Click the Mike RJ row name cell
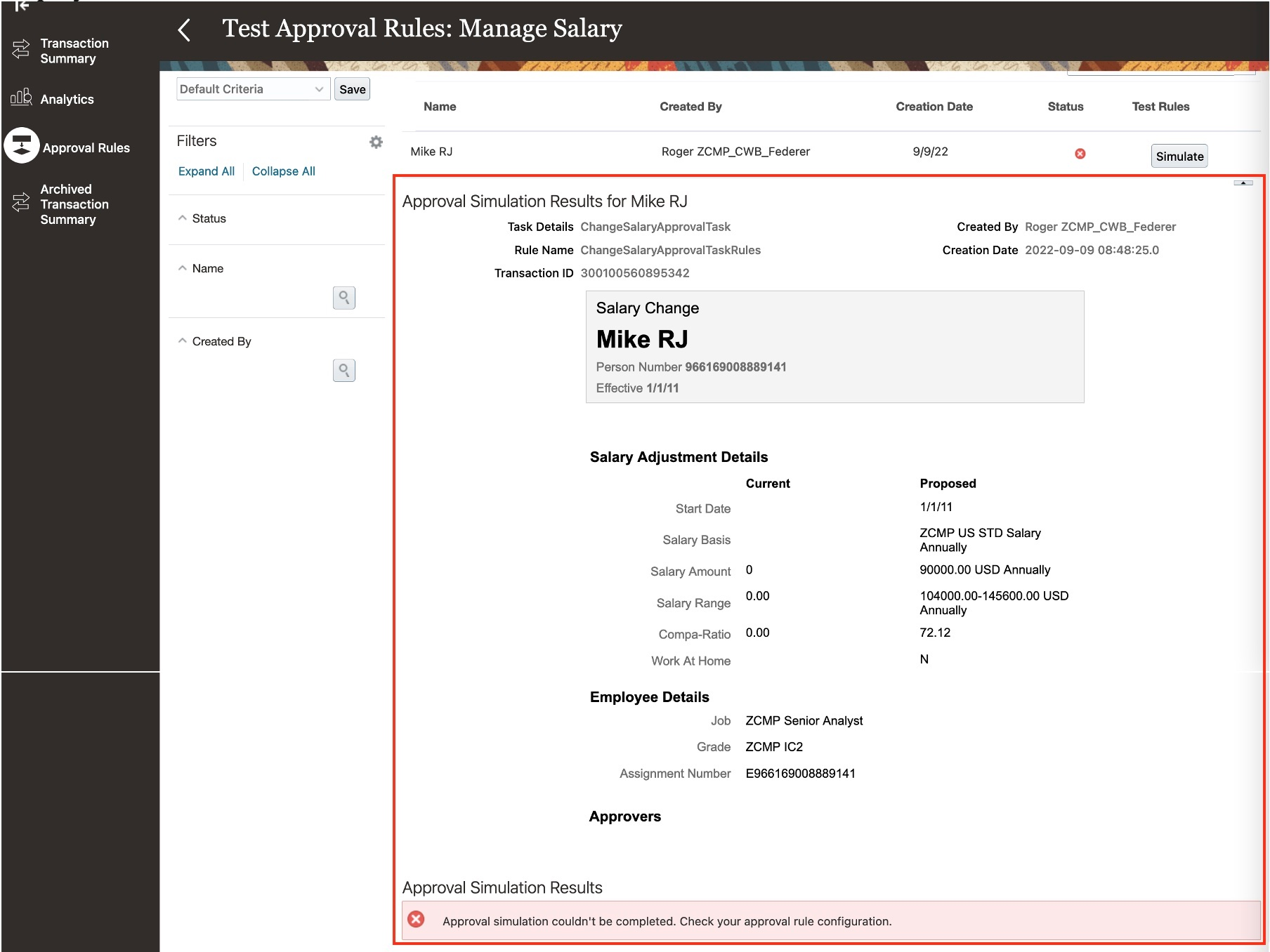This screenshot has height=952, width=1270. point(431,152)
